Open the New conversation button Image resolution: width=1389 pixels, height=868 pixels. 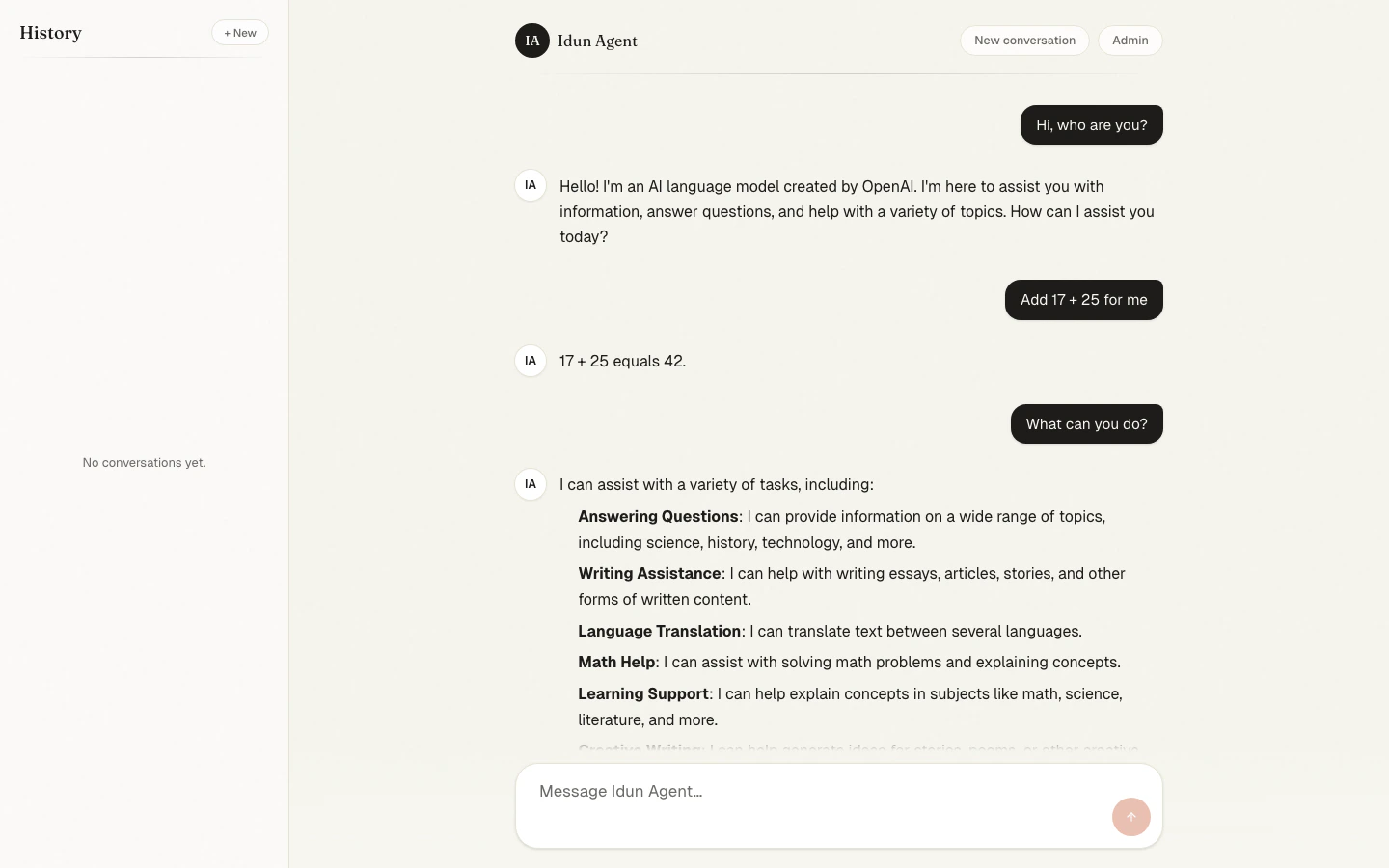(x=1024, y=41)
